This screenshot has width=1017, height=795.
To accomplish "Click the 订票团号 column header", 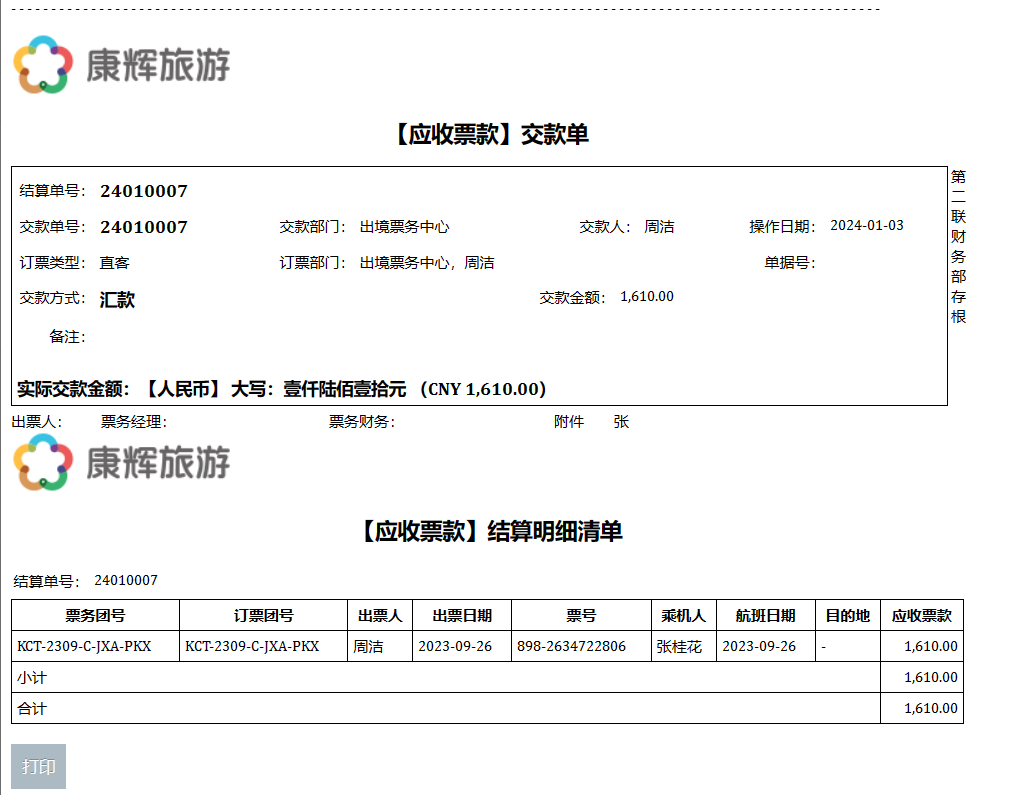I will point(263,616).
